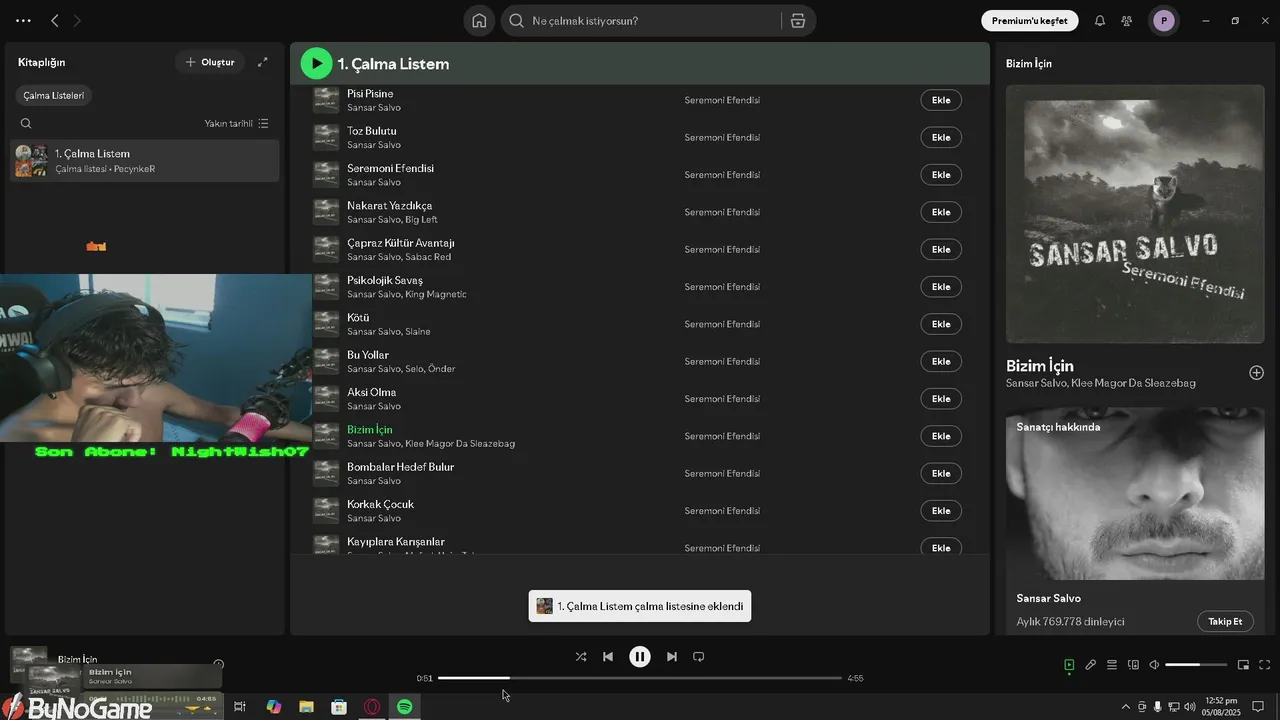Click Premium'u keşfet button

click(x=1030, y=21)
